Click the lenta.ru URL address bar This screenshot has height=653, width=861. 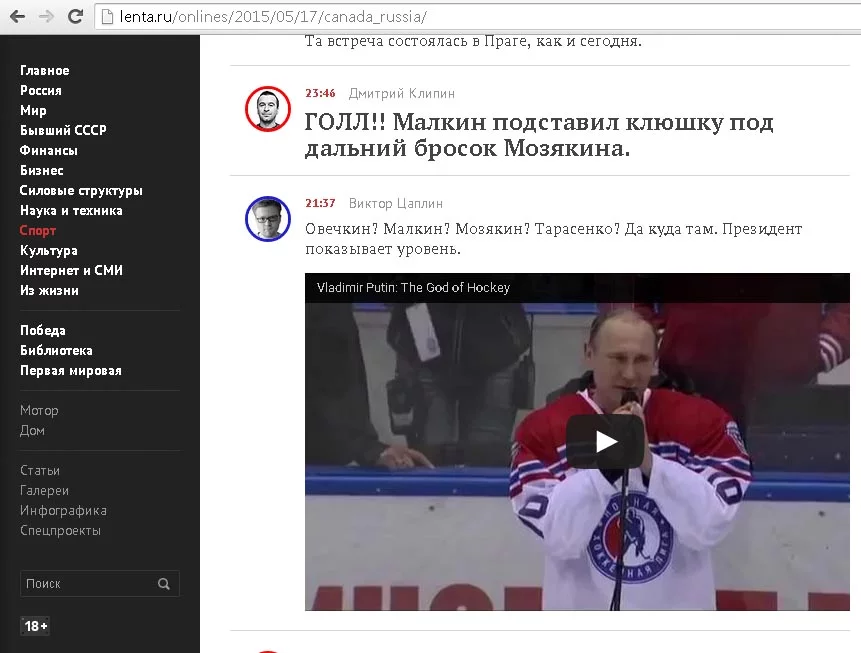pyautogui.click(x=478, y=16)
